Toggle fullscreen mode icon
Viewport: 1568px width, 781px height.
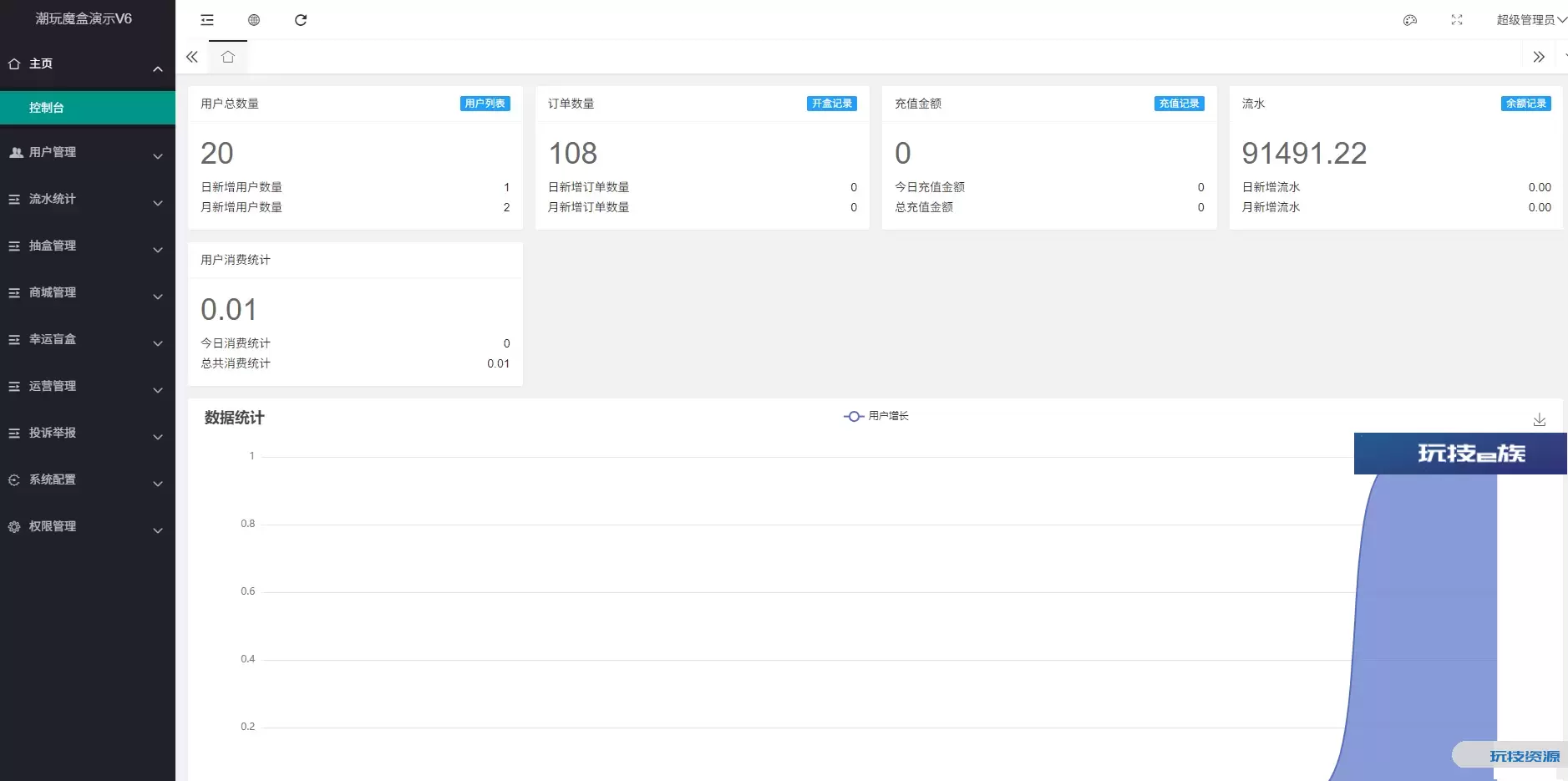[x=1457, y=20]
